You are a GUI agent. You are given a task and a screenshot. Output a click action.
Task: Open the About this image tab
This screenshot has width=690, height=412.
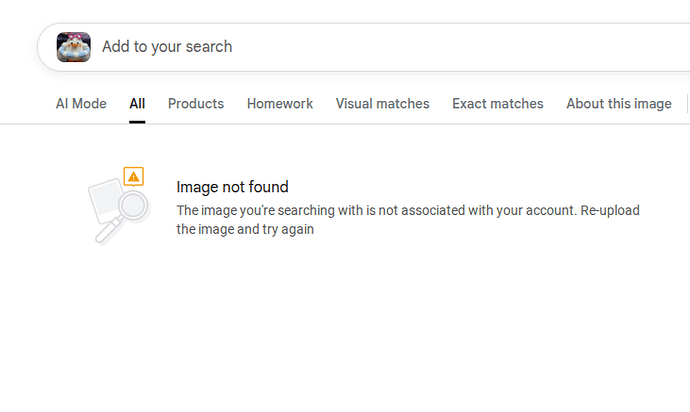click(619, 104)
